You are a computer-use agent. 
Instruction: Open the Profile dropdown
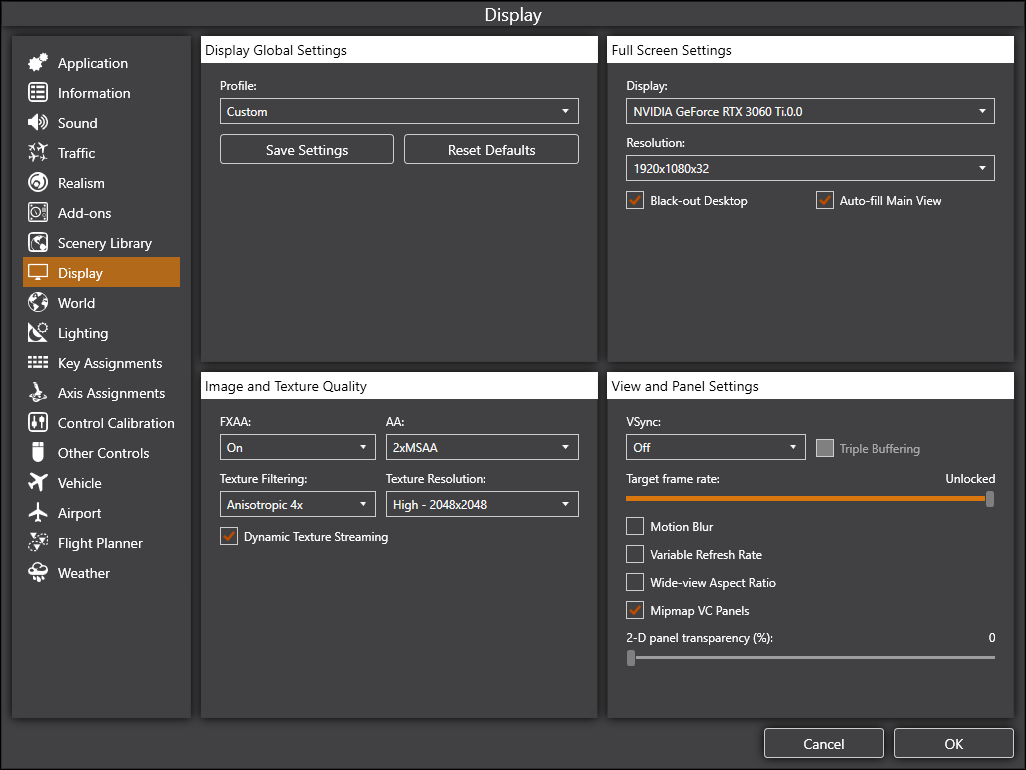(x=399, y=112)
